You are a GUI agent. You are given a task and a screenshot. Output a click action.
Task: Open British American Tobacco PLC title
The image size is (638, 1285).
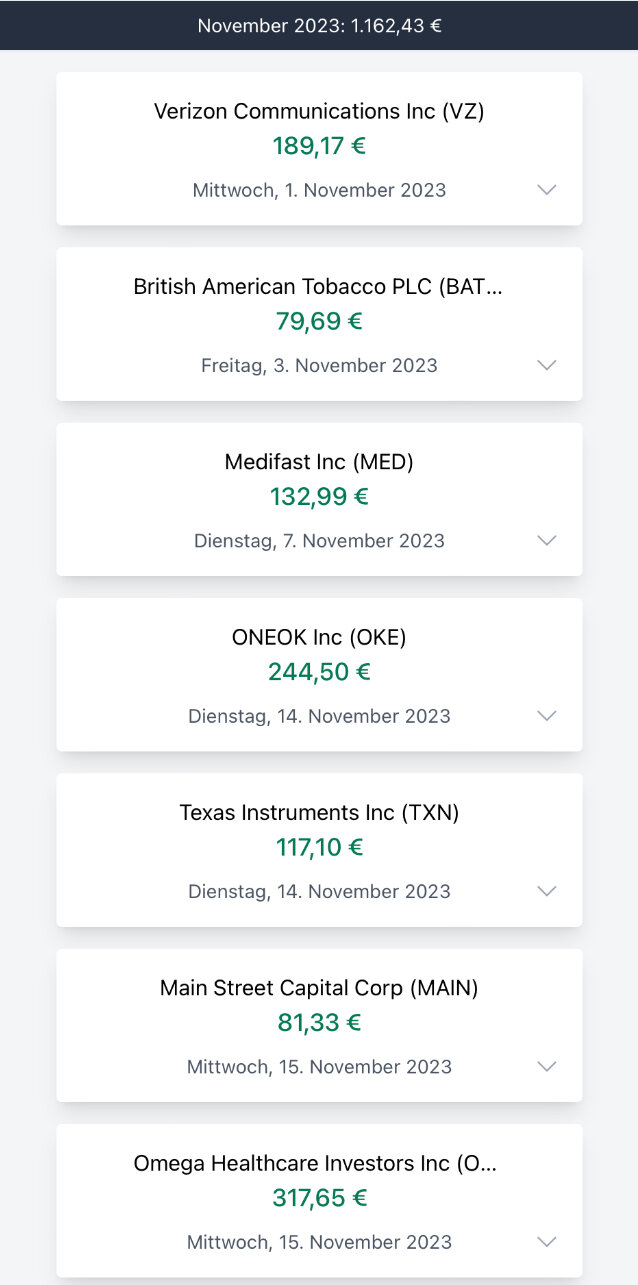click(x=319, y=287)
